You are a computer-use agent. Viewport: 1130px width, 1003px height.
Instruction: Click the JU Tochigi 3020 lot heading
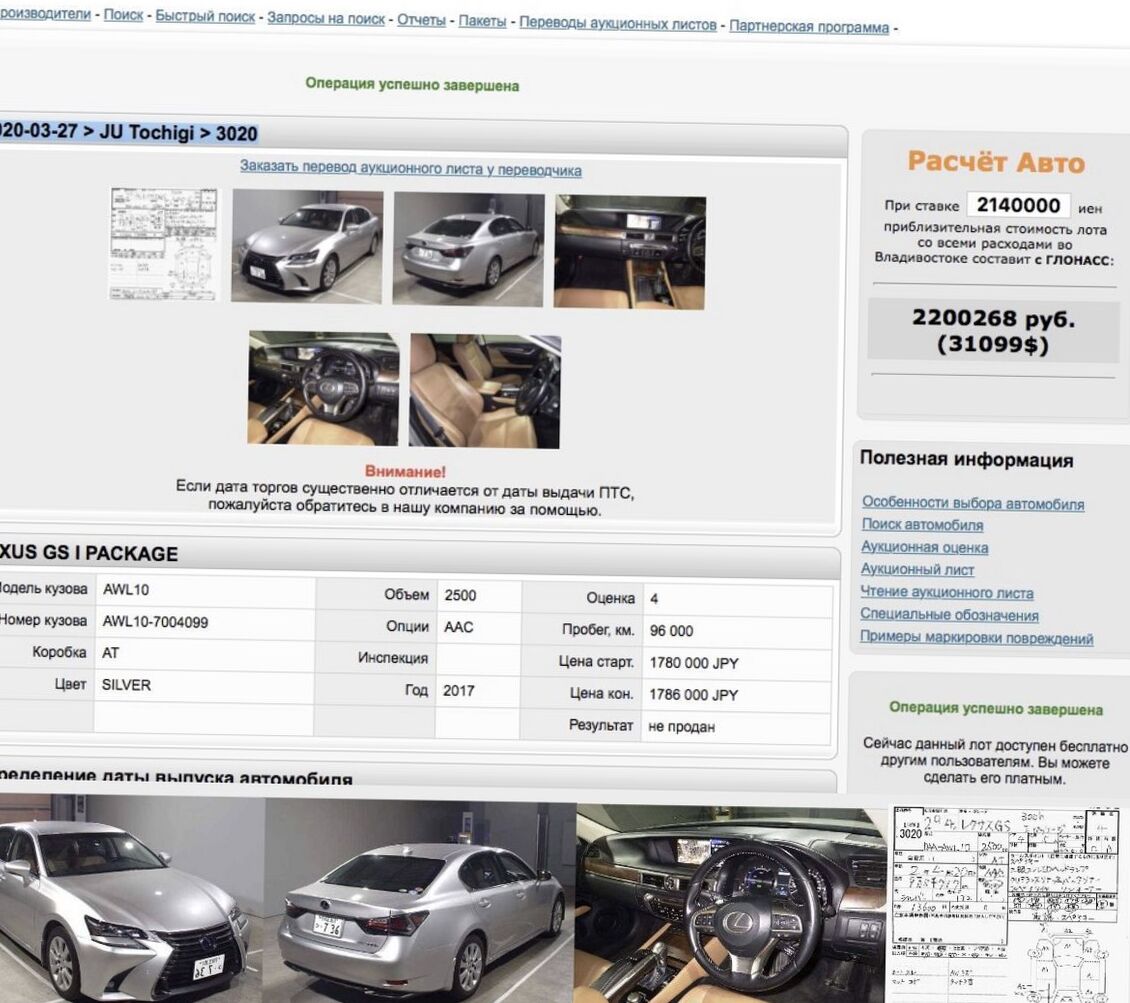pos(128,133)
